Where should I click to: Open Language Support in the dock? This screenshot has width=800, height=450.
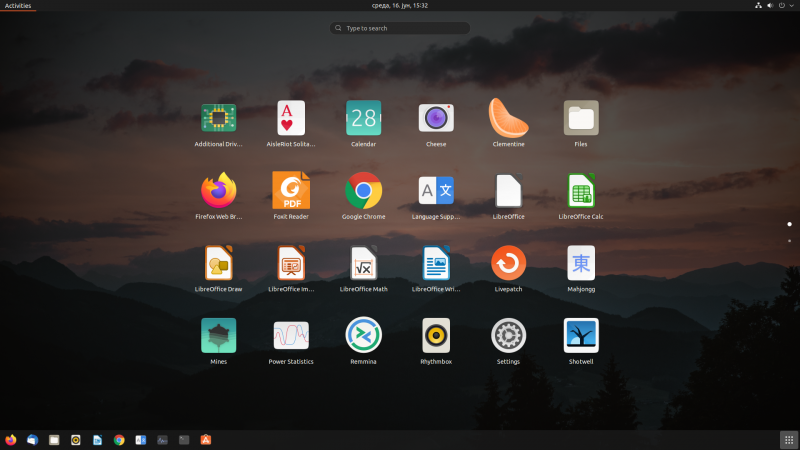[141, 440]
